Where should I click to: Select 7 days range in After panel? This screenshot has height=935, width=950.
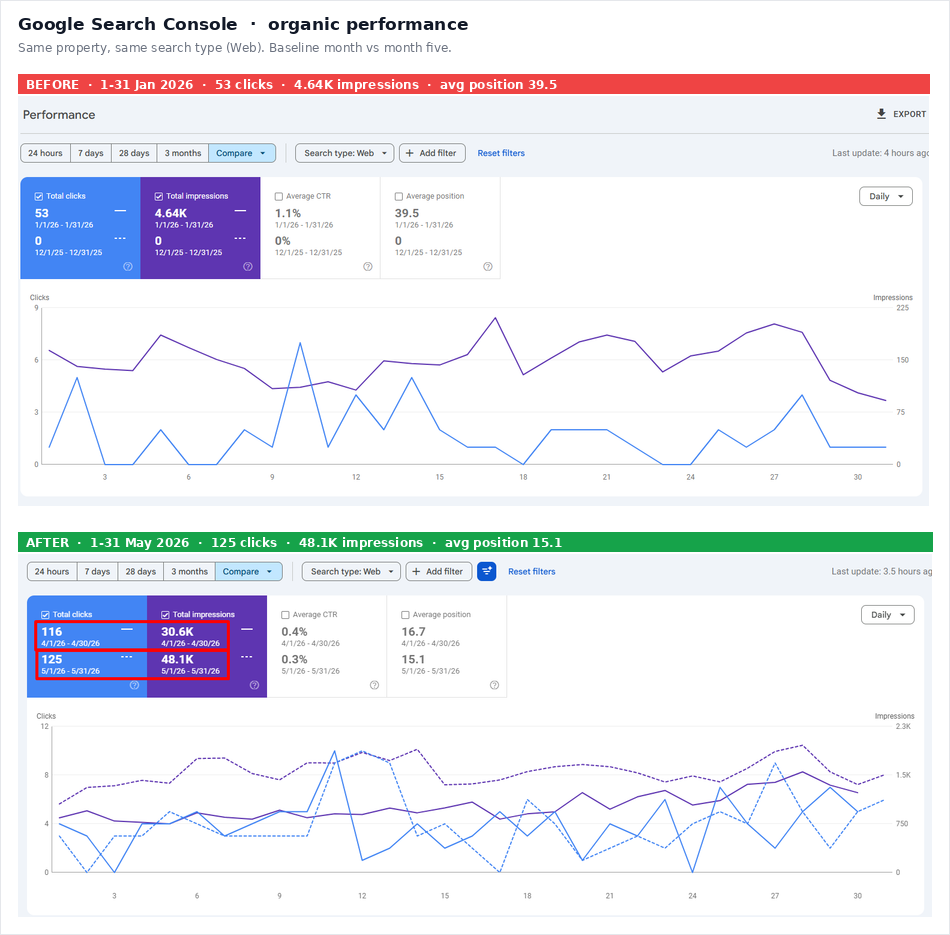pyautogui.click(x=98, y=571)
